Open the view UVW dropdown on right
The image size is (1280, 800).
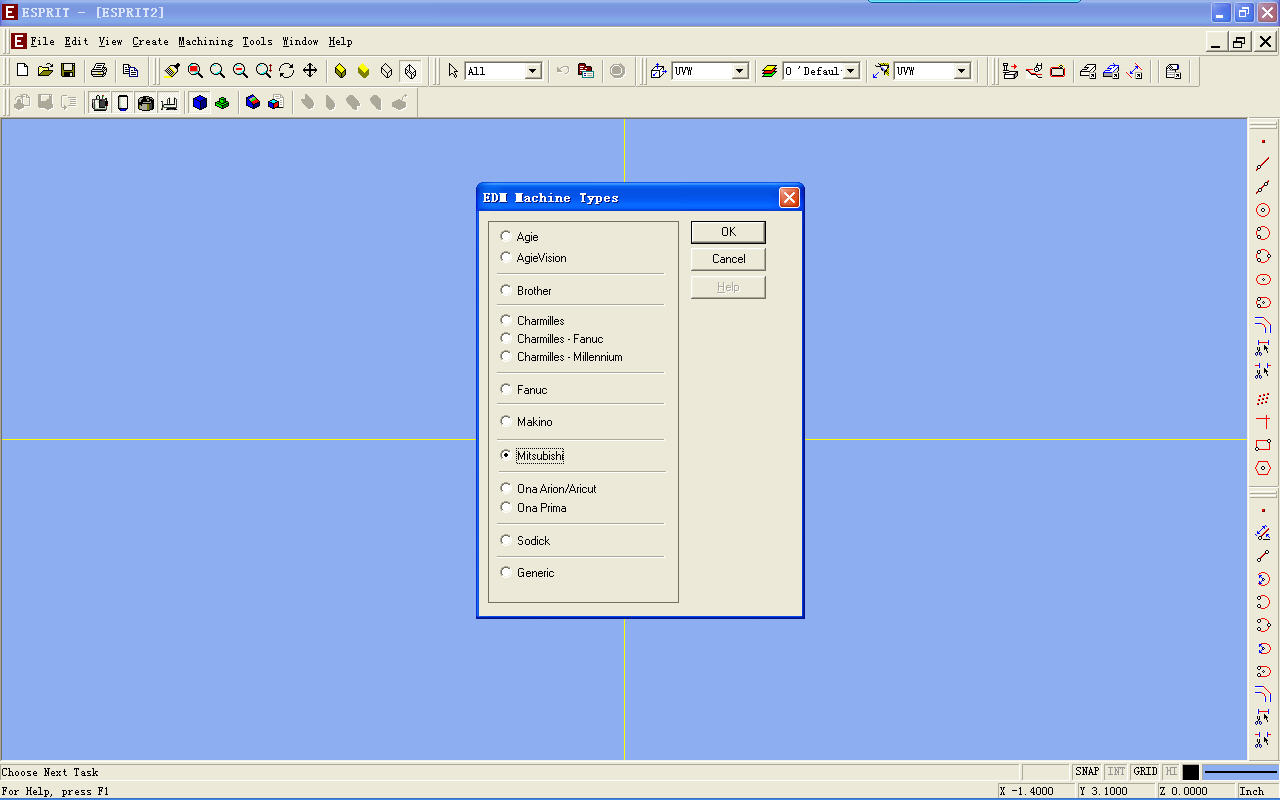click(962, 71)
